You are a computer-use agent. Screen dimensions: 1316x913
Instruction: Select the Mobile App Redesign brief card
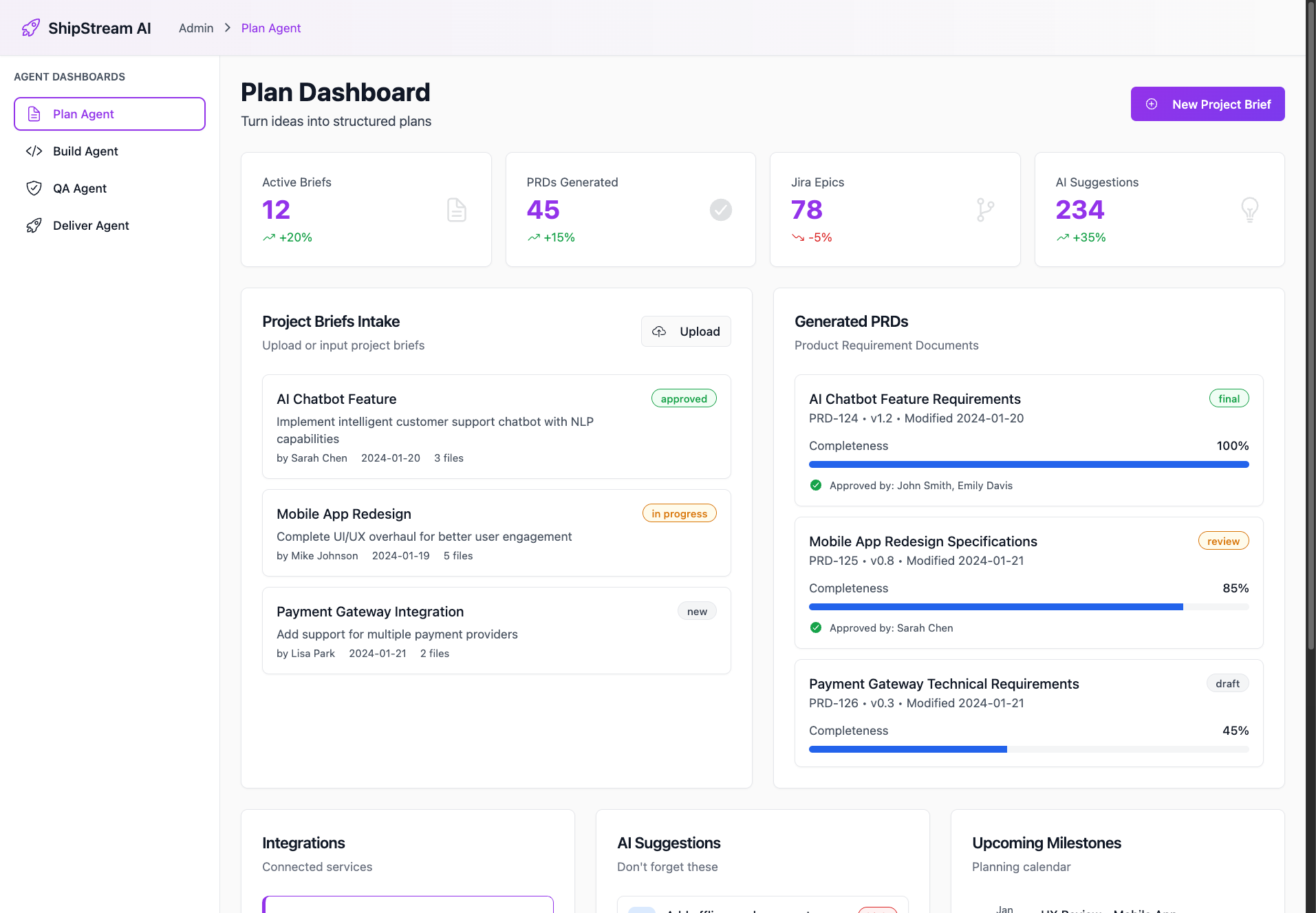(496, 533)
